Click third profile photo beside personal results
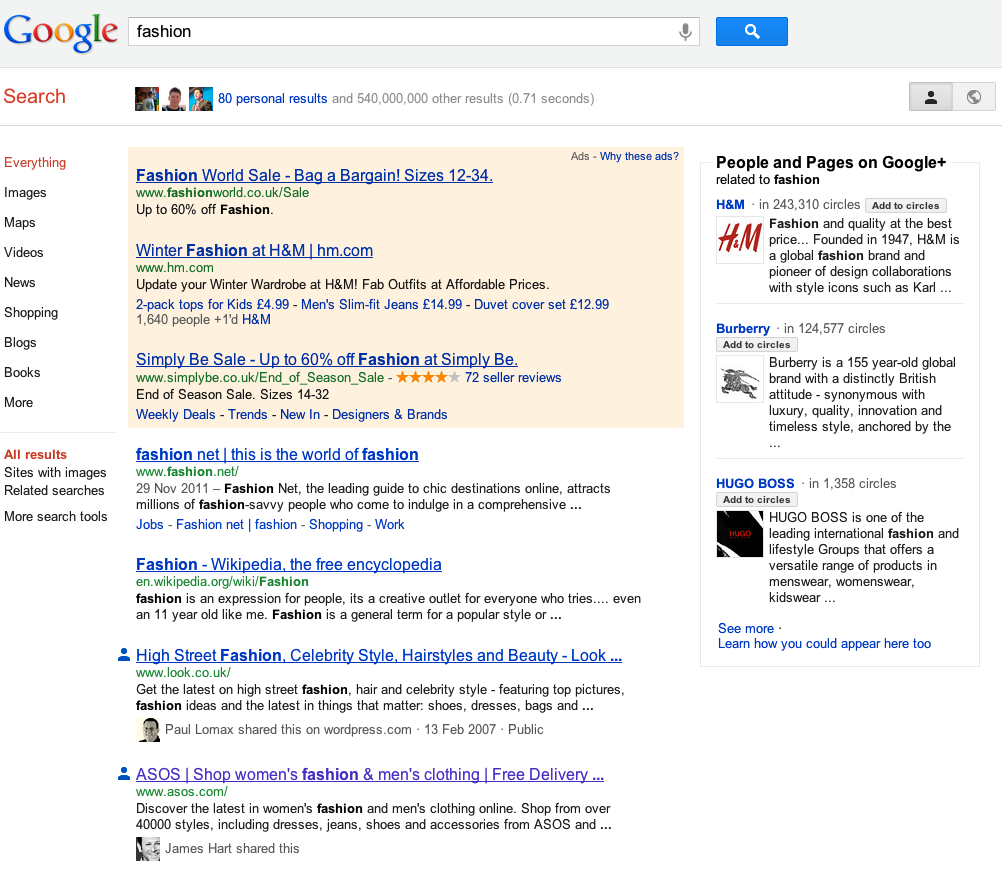Screen dimensions: 1002x875 [200, 98]
